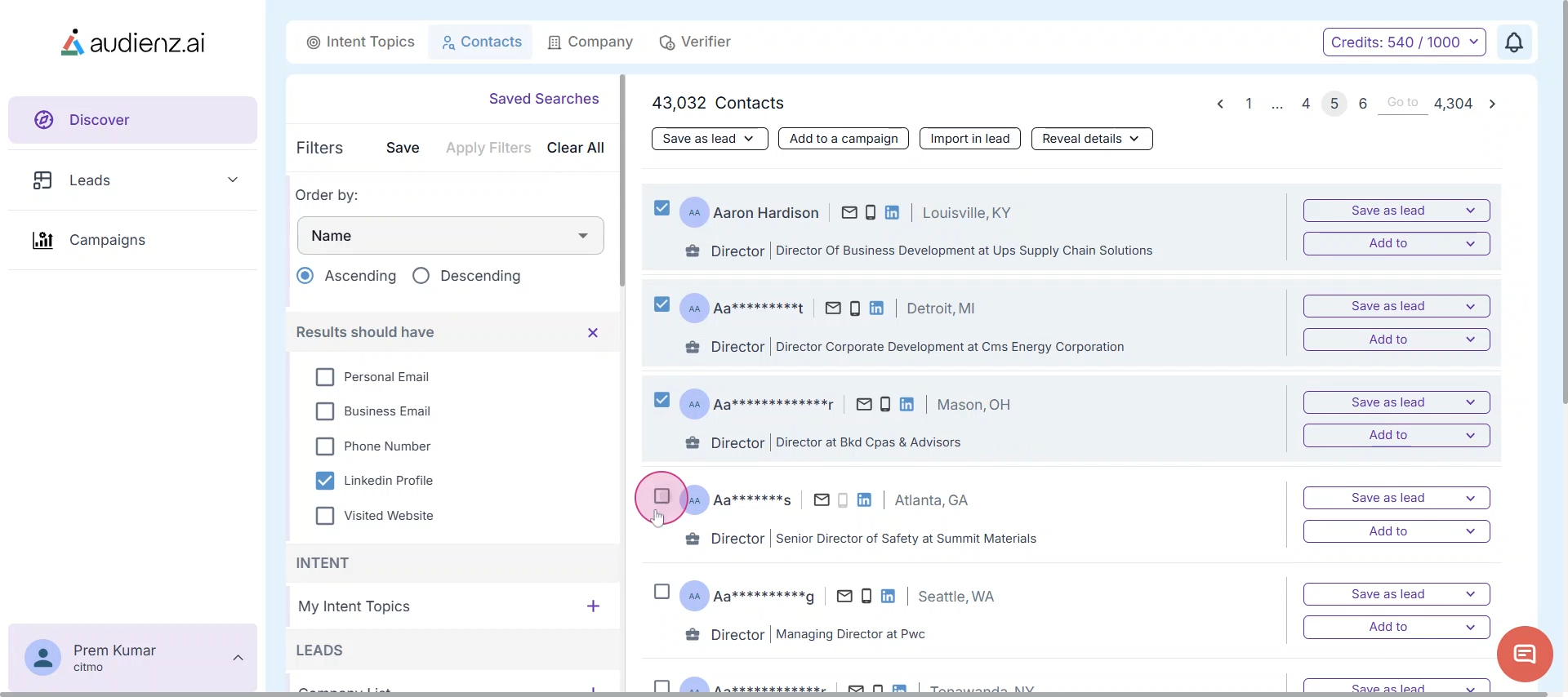The height and width of the screenshot is (697, 1568).
Task: Uncheck Aaron Hardison's contact checkbox
Action: [x=661, y=208]
